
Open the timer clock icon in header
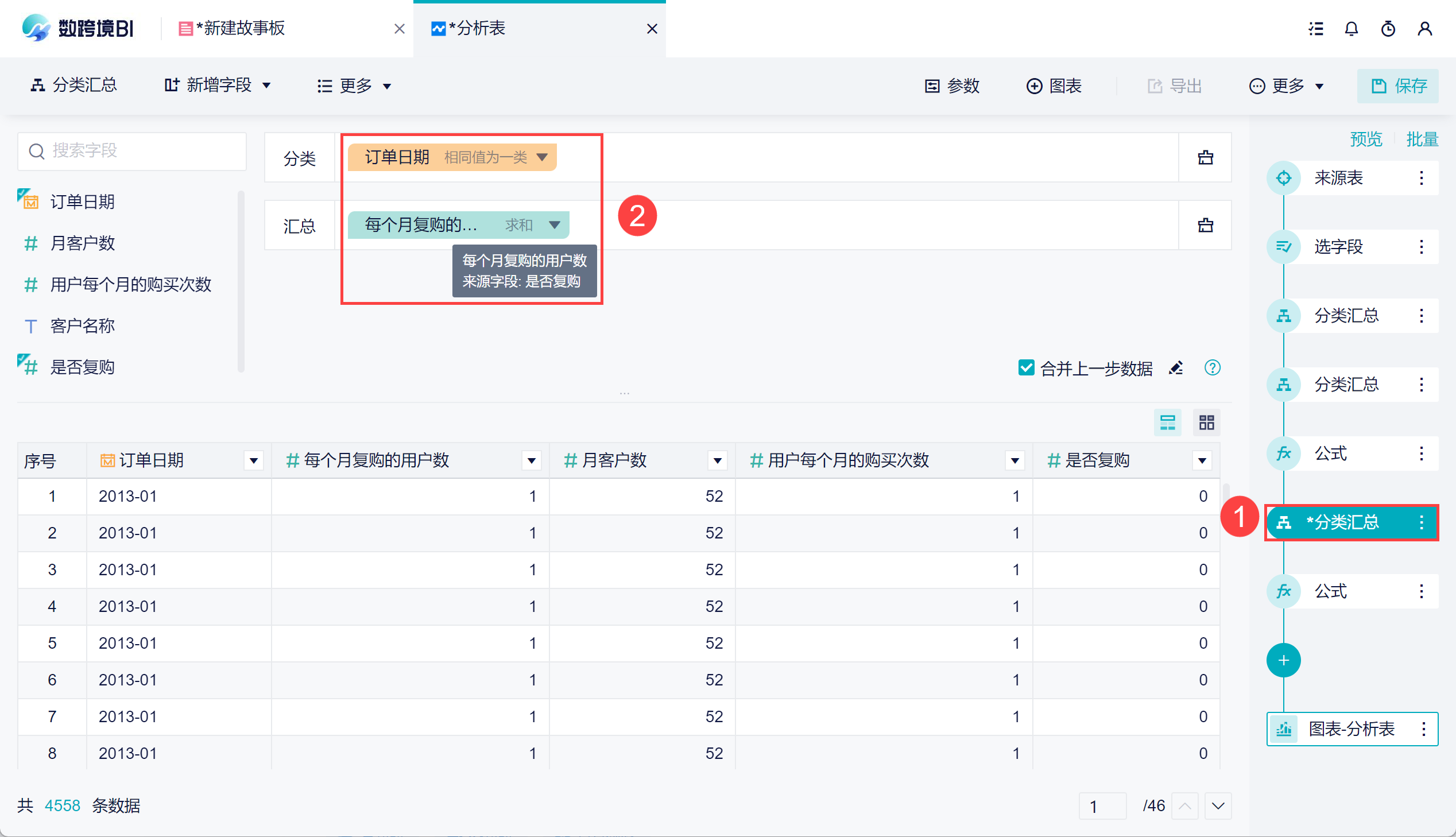(x=1388, y=29)
